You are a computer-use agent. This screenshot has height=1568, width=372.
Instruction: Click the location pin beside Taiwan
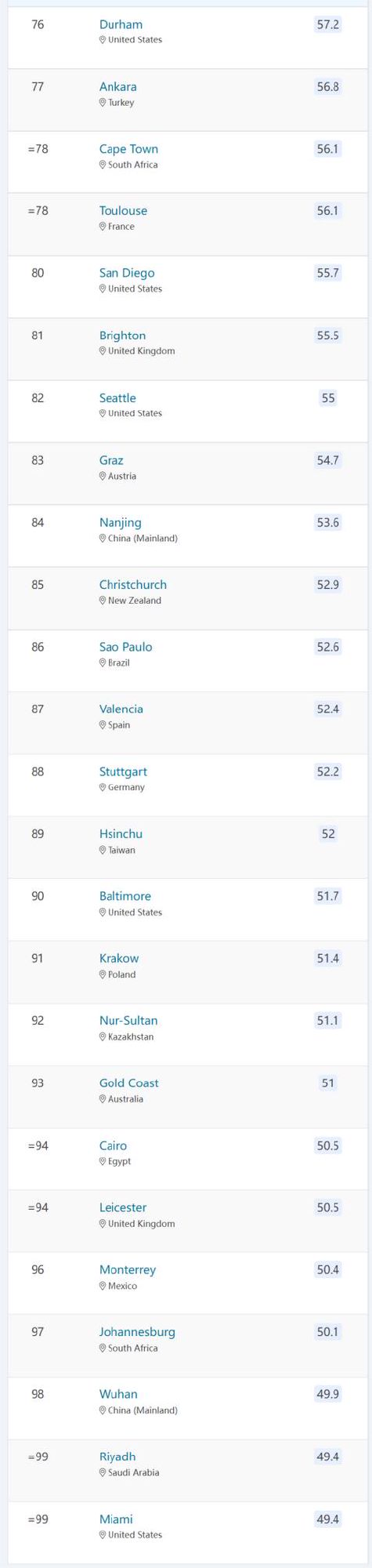(103, 851)
